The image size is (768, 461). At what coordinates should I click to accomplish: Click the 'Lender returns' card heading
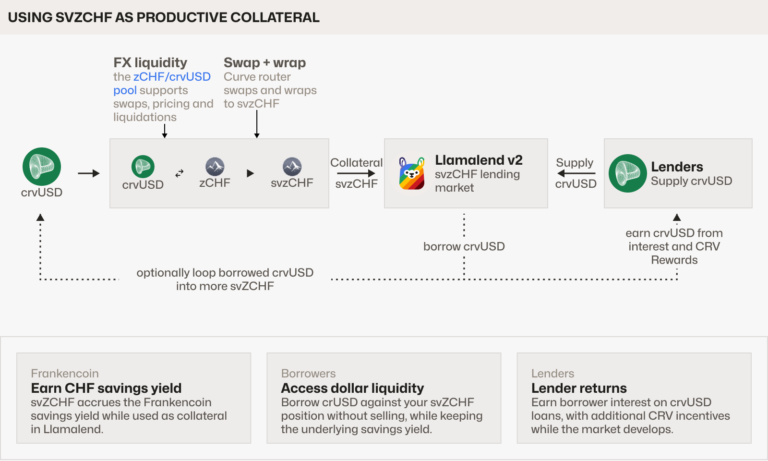click(578, 388)
